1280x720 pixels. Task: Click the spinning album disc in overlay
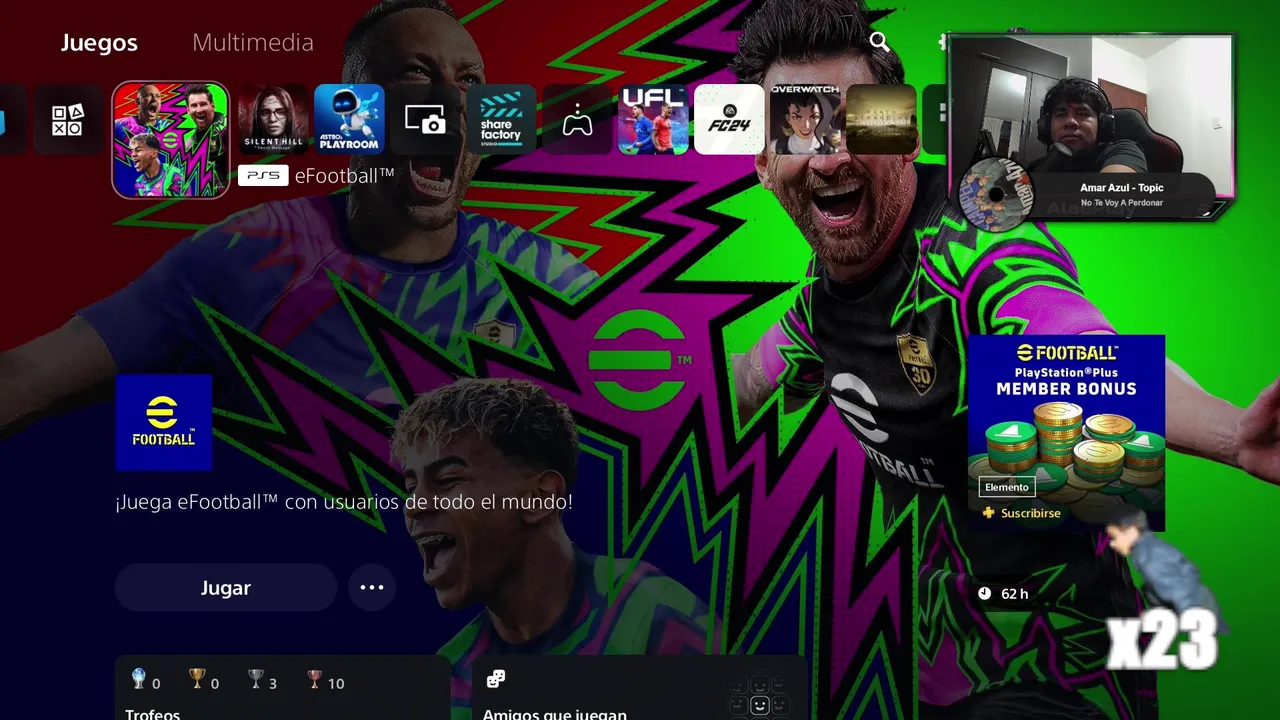tap(994, 195)
